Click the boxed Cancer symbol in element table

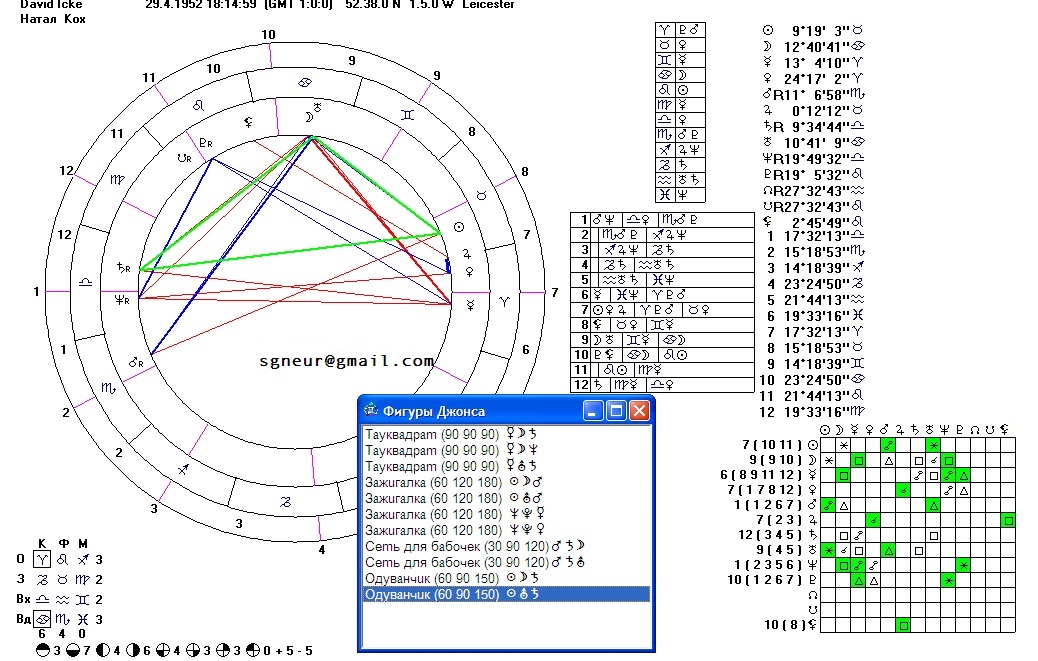[43, 619]
